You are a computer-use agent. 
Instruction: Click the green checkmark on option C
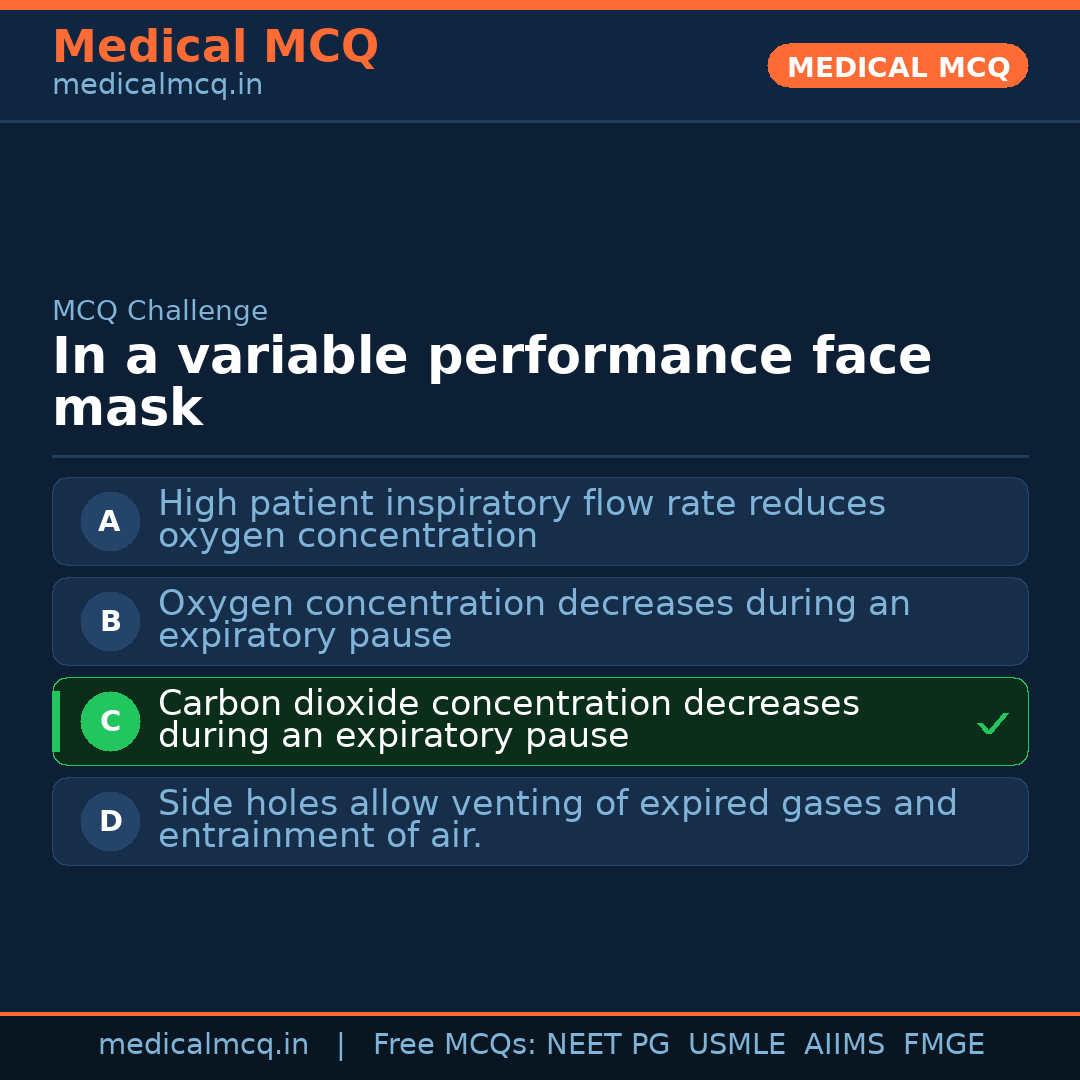click(992, 723)
